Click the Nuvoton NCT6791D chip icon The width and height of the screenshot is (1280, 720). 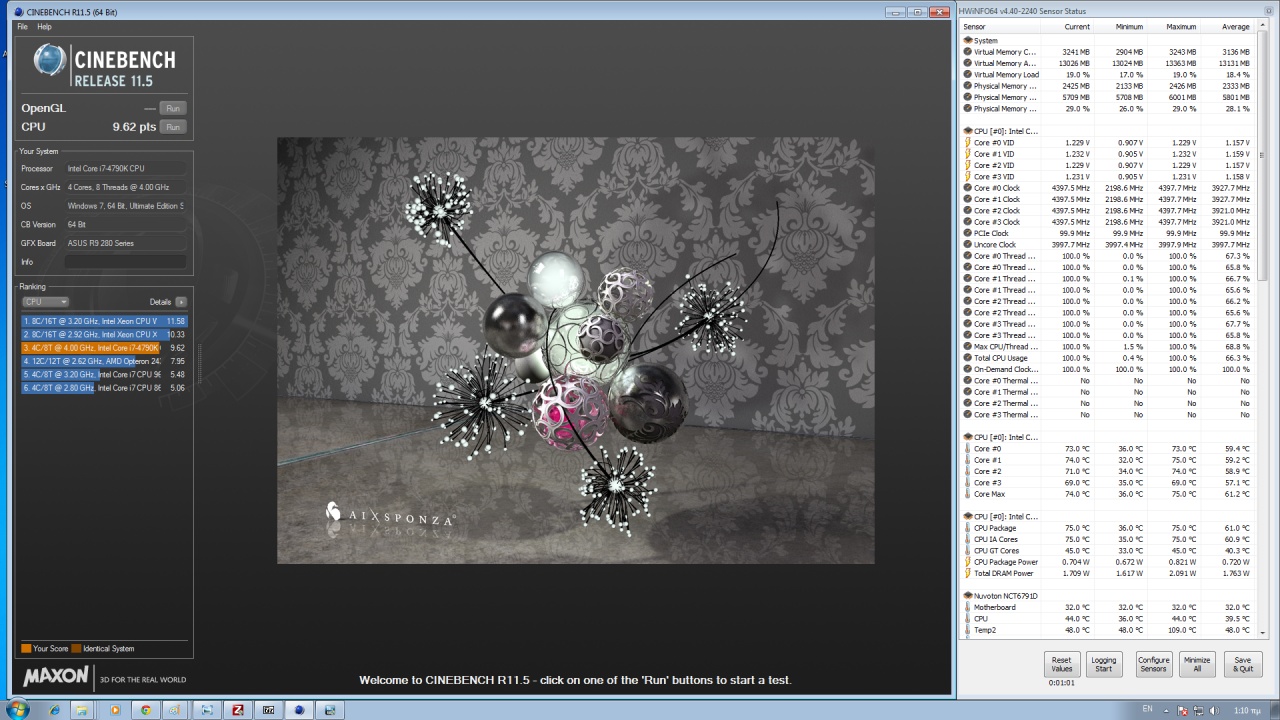tap(968, 596)
